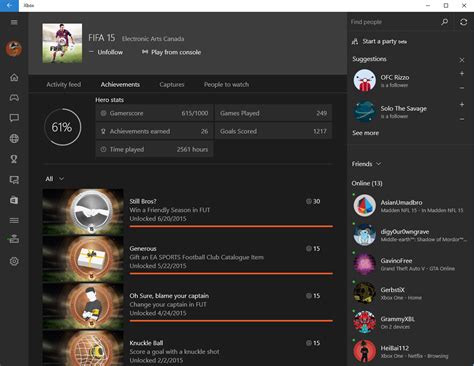Image resolution: width=474 pixels, height=366 pixels.
Task: Click in the Find people search box
Action: (x=393, y=22)
